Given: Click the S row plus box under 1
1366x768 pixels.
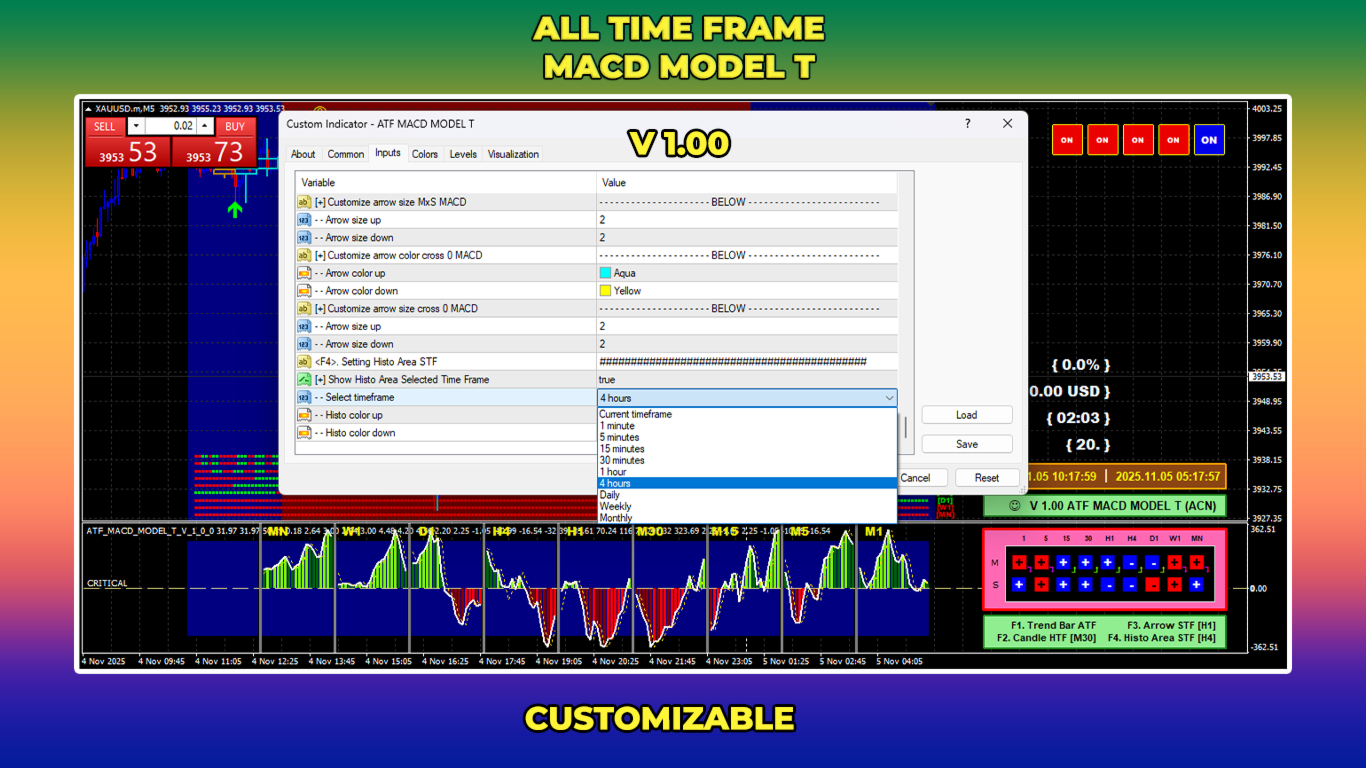Looking at the screenshot, I should click(x=1019, y=585).
